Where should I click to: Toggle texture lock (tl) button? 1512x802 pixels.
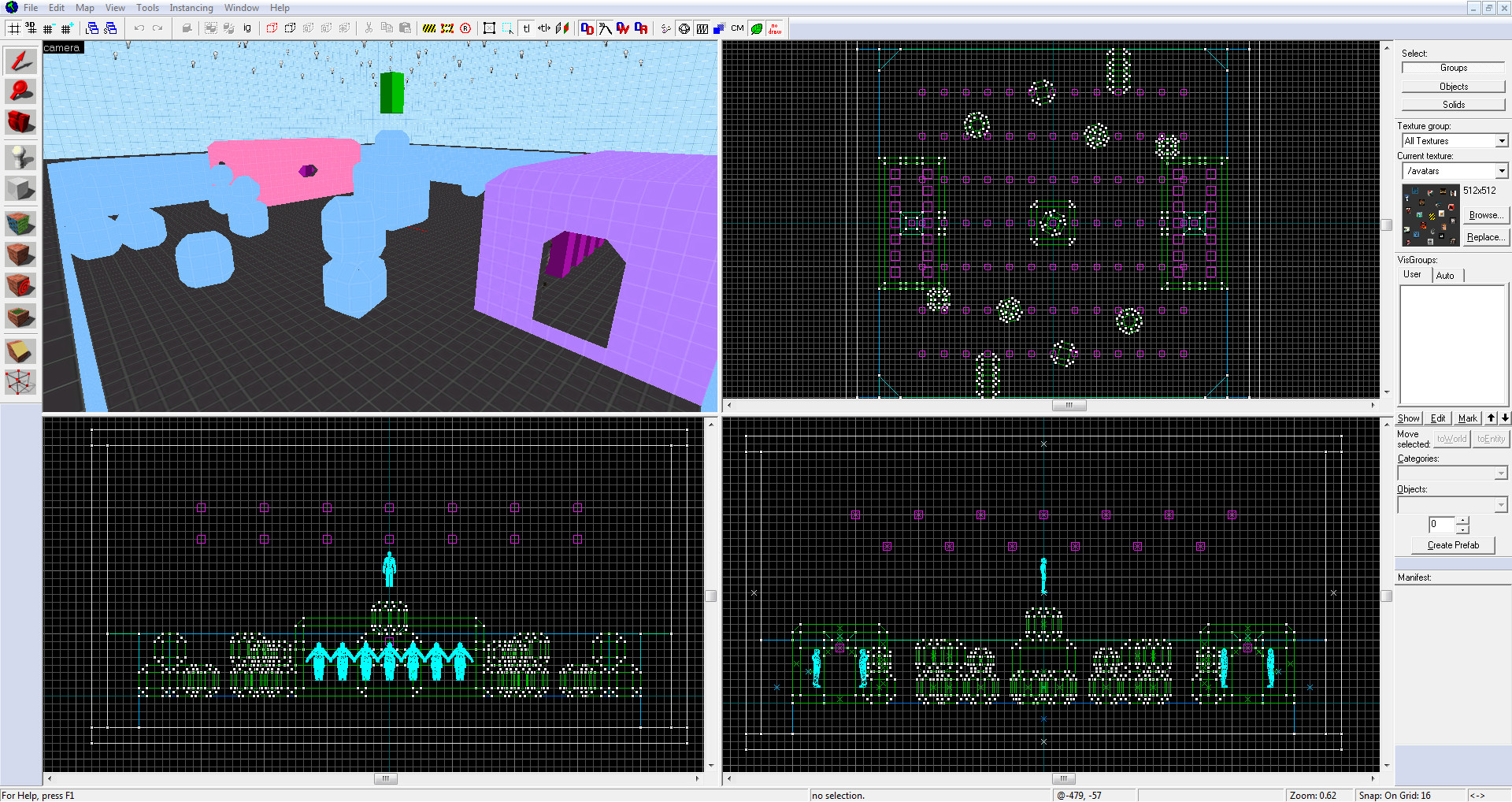(x=526, y=28)
